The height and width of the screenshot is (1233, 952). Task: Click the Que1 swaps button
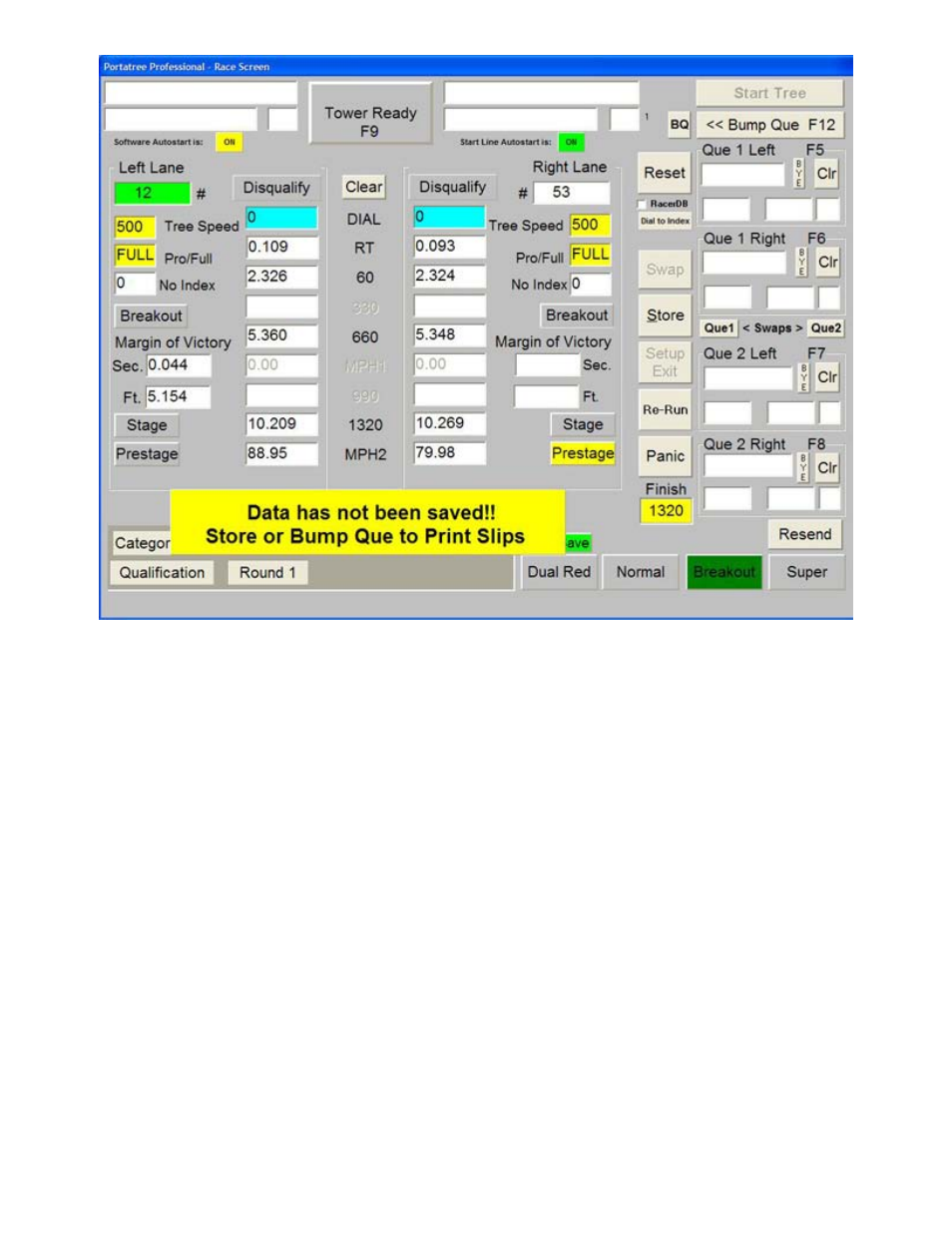(x=718, y=328)
